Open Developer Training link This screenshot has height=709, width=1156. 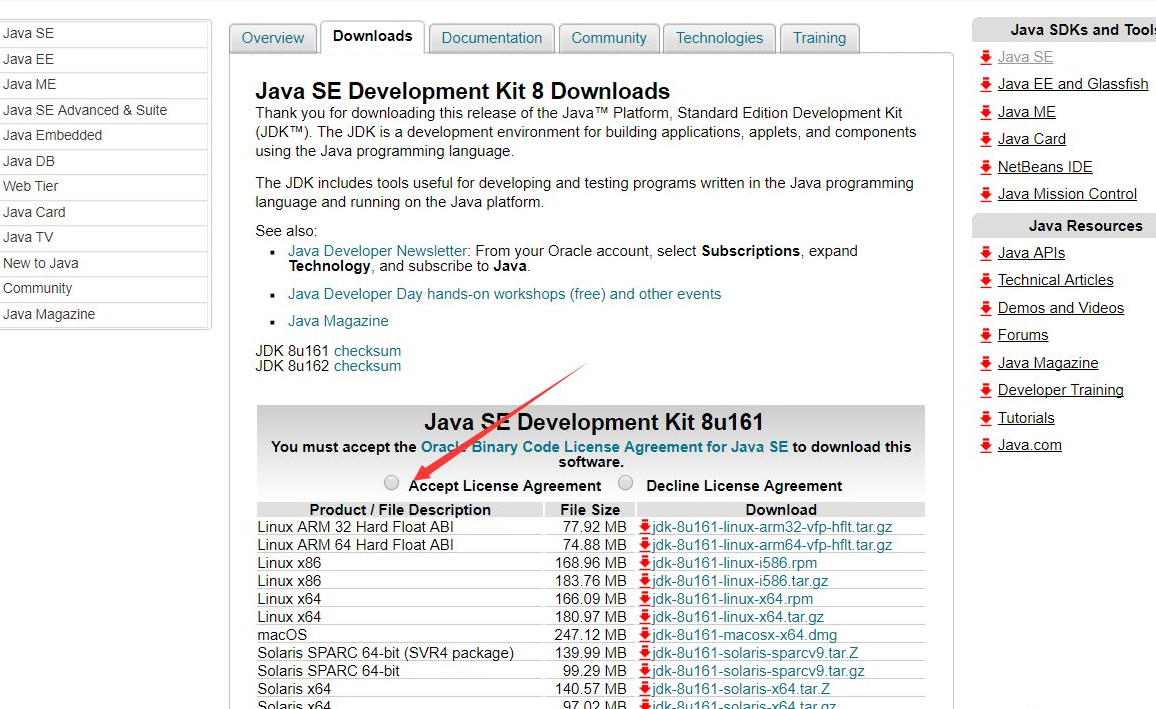(x=1060, y=390)
